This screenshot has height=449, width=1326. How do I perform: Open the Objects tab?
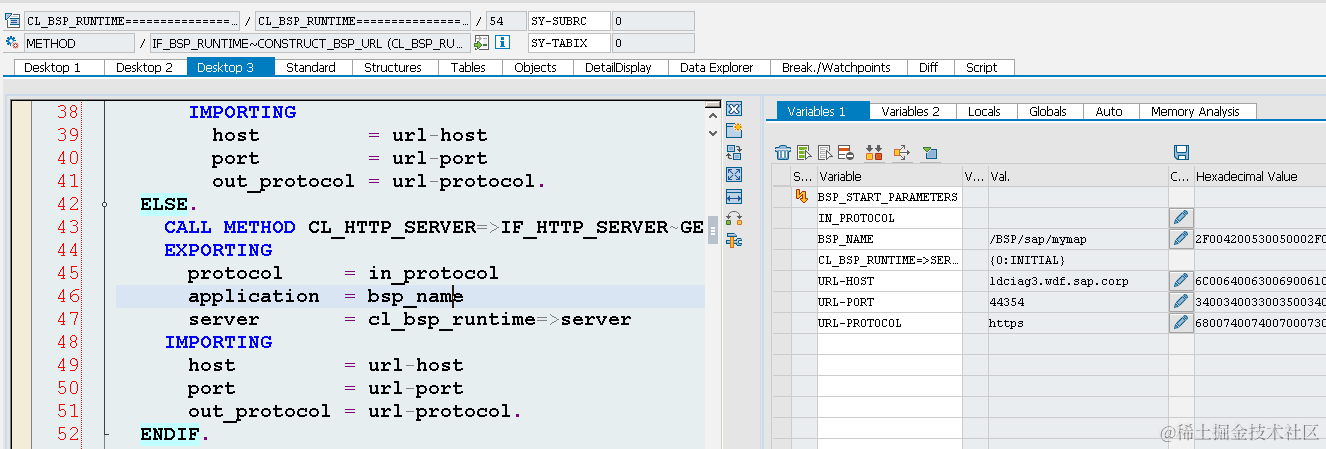click(x=536, y=67)
